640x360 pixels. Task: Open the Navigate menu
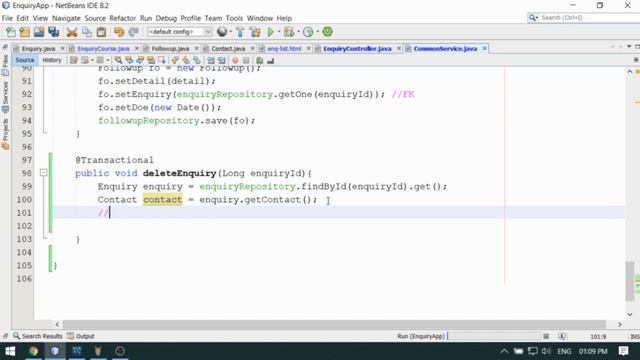click(x=66, y=18)
